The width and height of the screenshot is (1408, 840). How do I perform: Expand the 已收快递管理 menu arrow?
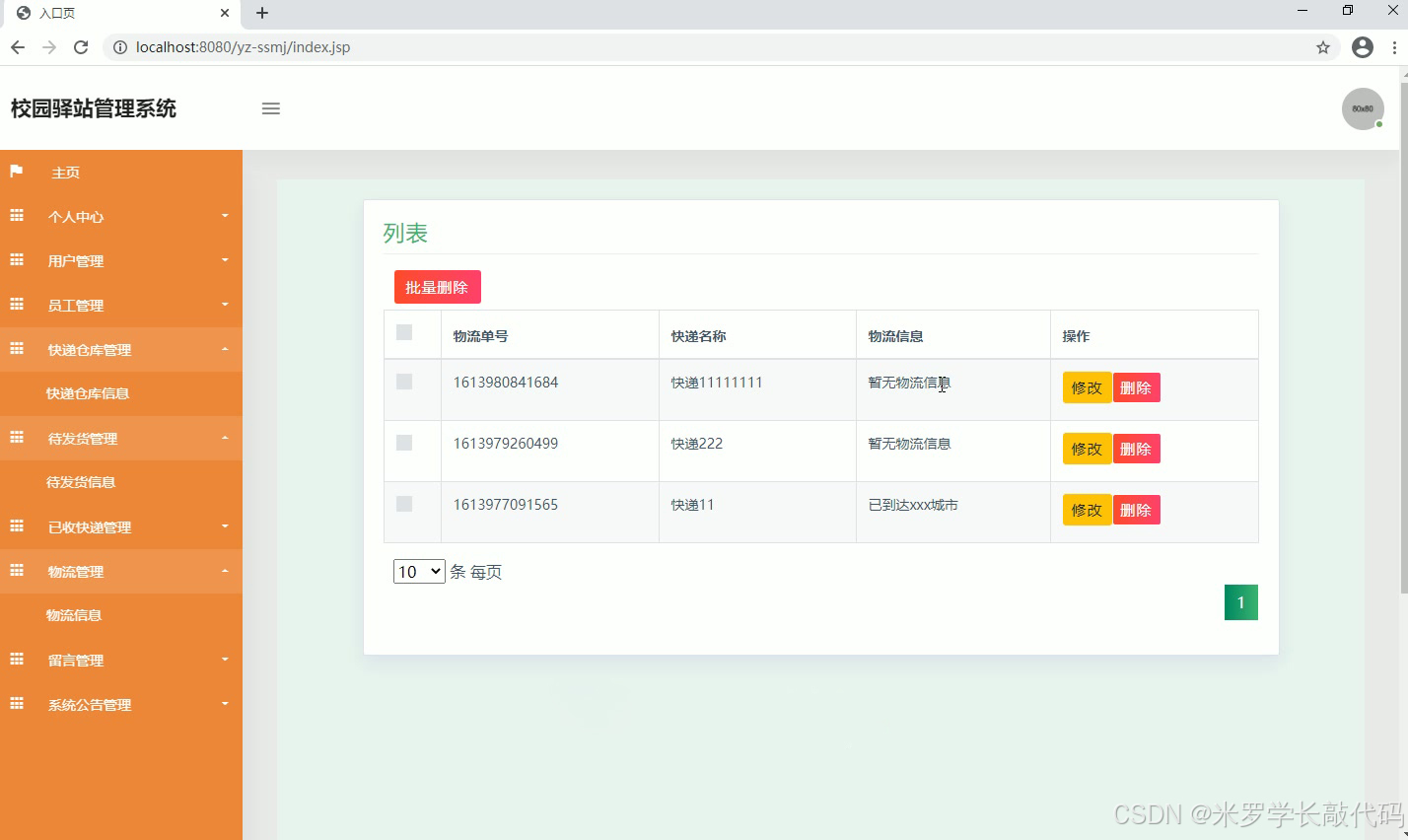(x=225, y=526)
